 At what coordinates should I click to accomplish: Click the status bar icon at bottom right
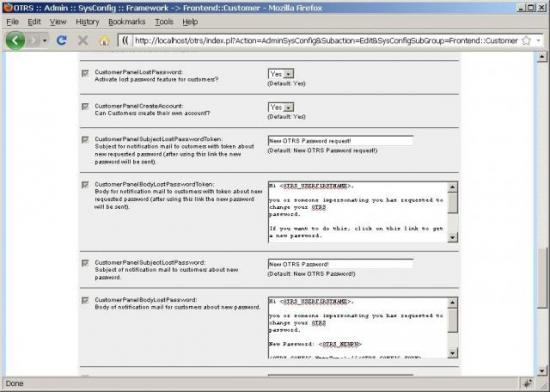(528, 384)
